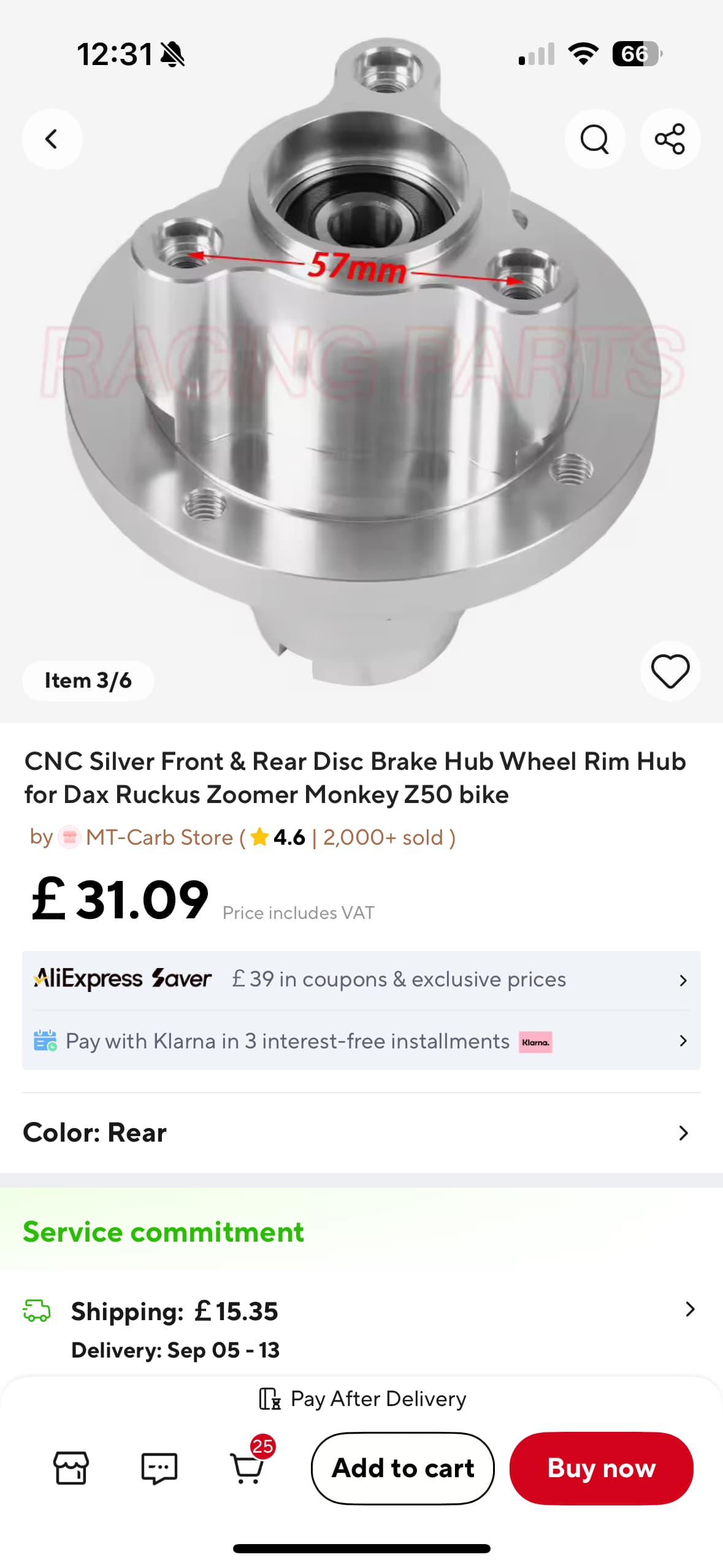Expand shipping details chevron

click(x=690, y=1310)
